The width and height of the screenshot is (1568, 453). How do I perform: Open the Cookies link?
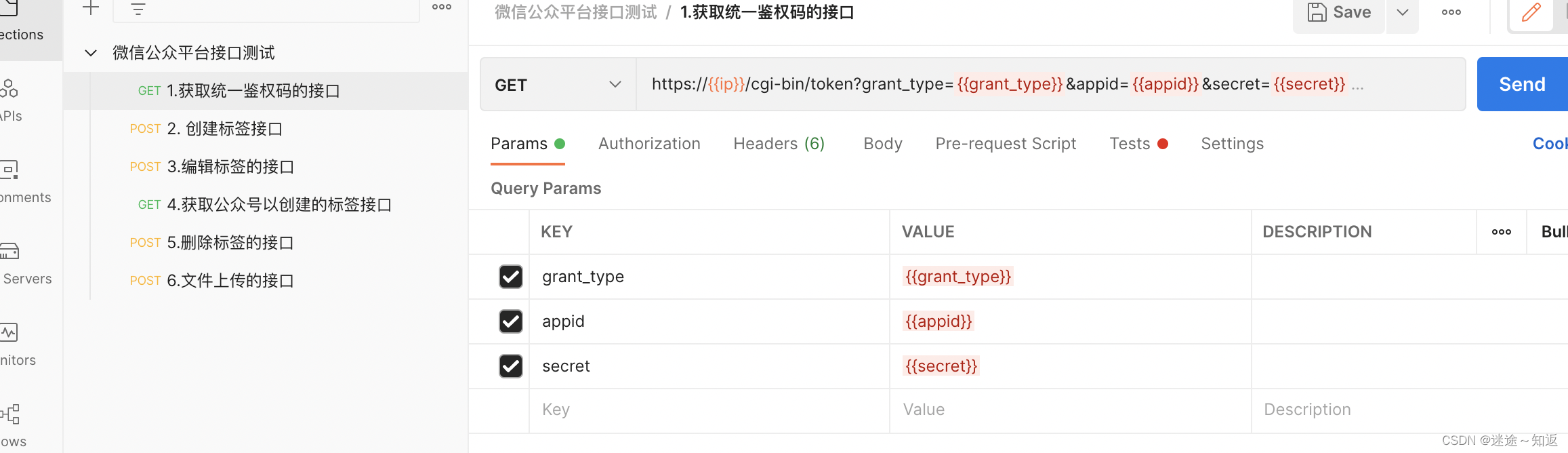(1550, 144)
